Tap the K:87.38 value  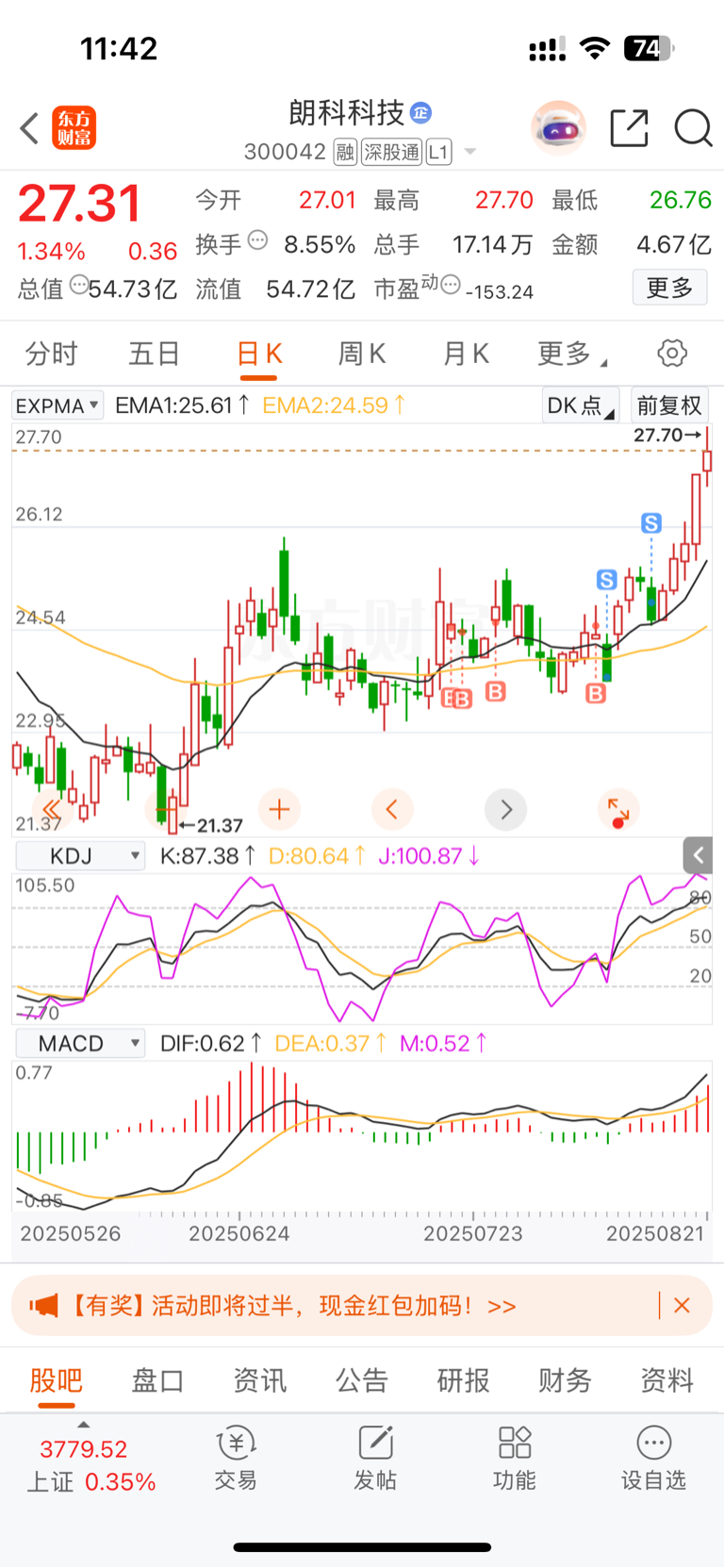pos(207,856)
